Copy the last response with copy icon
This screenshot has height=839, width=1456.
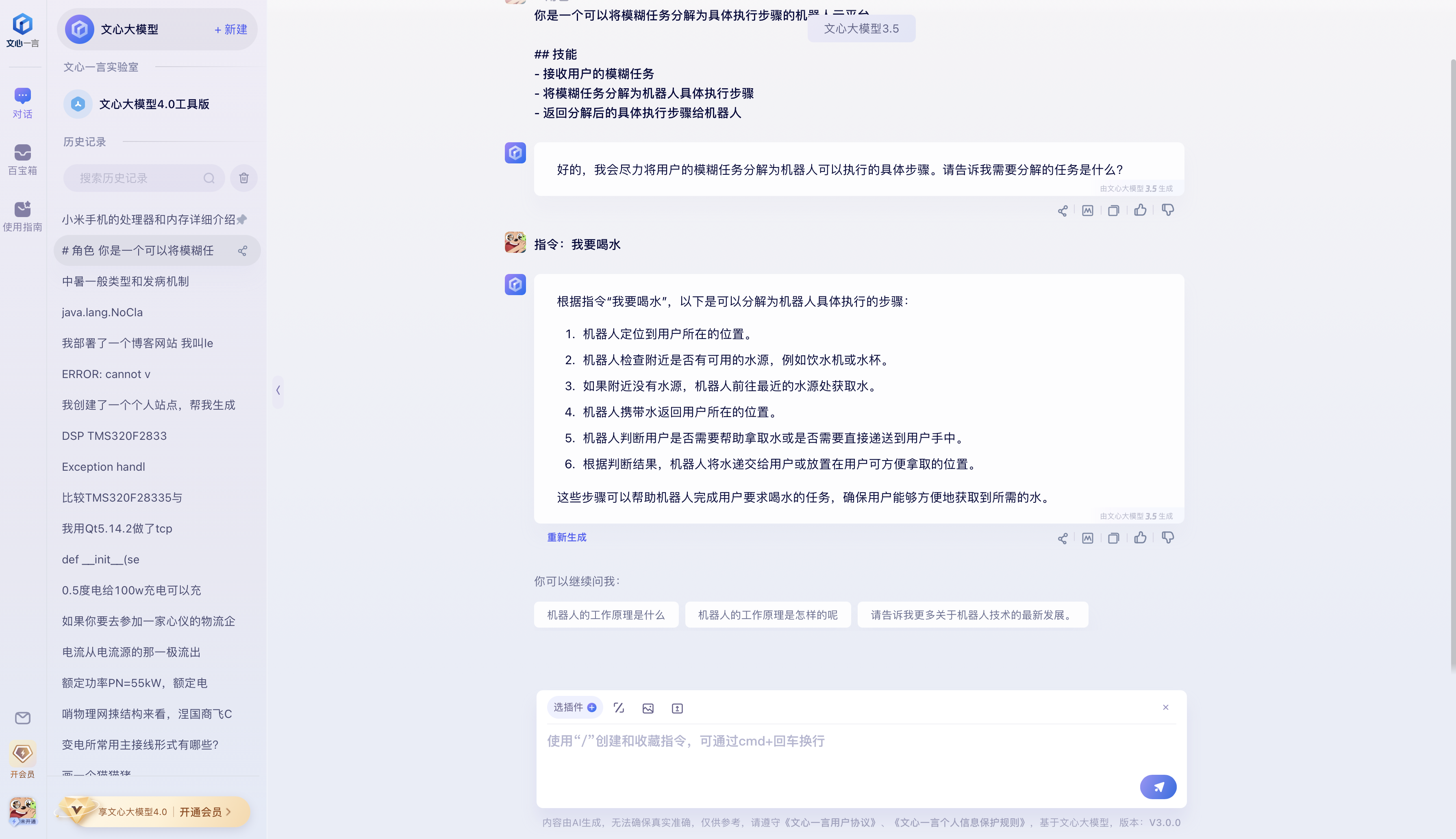pos(1113,538)
